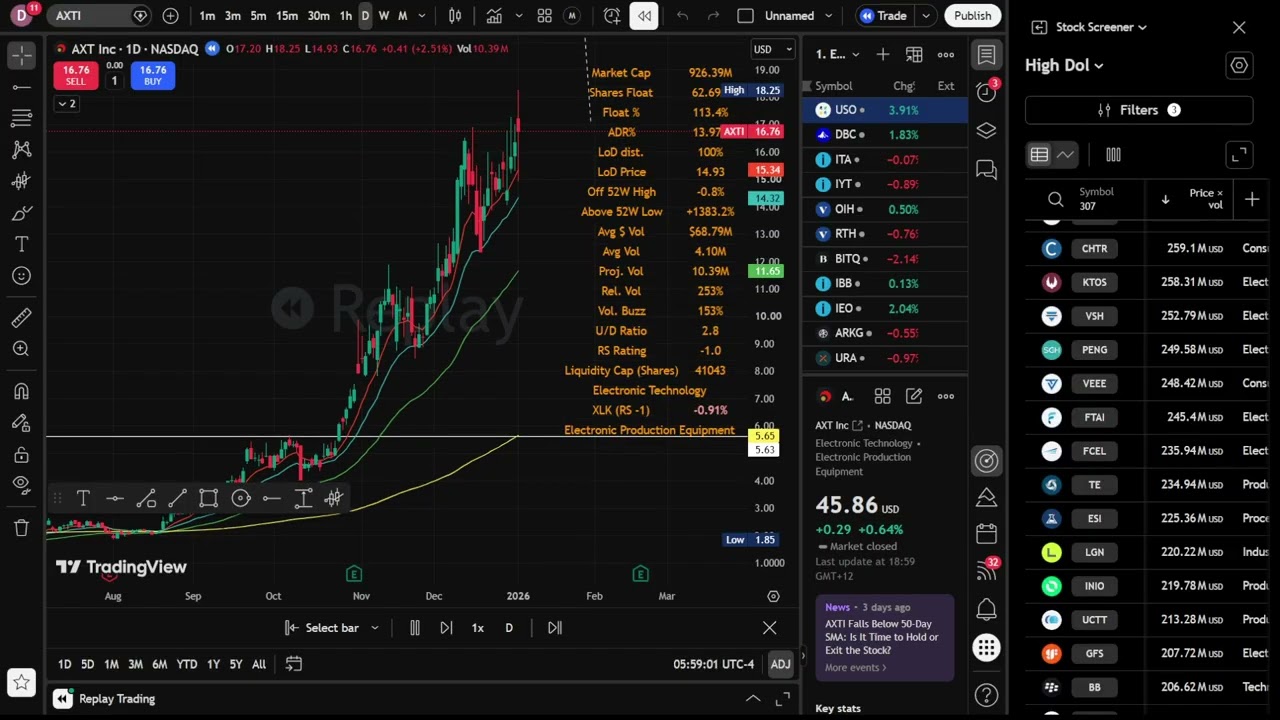The width and height of the screenshot is (1280, 720).
Task: Open the indicators button in top toolbar
Action: (x=494, y=16)
